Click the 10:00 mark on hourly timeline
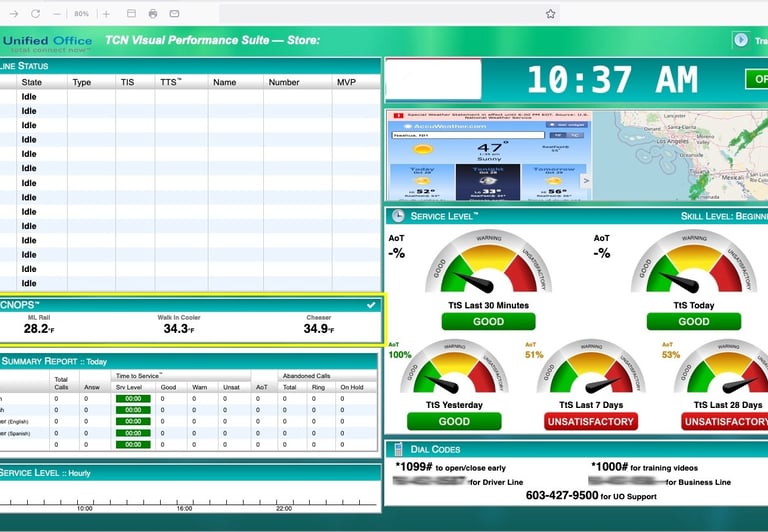Viewport: 768px width, 532px height. [84, 508]
